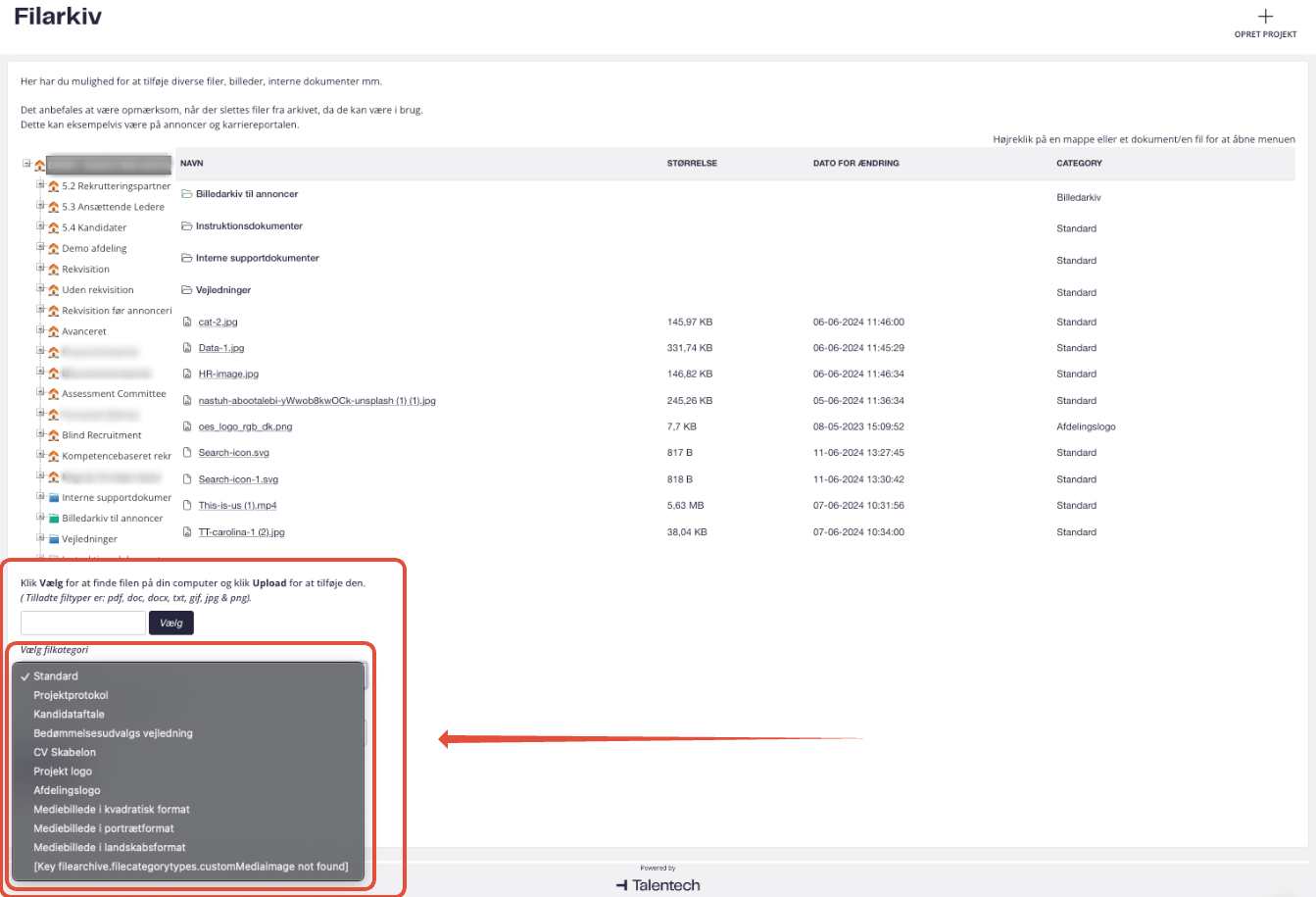Viewport: 1316px width, 897px height.
Task: Click the NAVN column header
Action: pos(192,164)
